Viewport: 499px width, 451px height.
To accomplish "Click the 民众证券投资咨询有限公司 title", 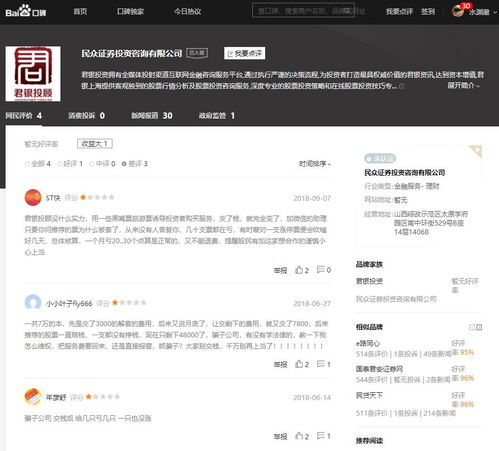I will click(x=132, y=53).
